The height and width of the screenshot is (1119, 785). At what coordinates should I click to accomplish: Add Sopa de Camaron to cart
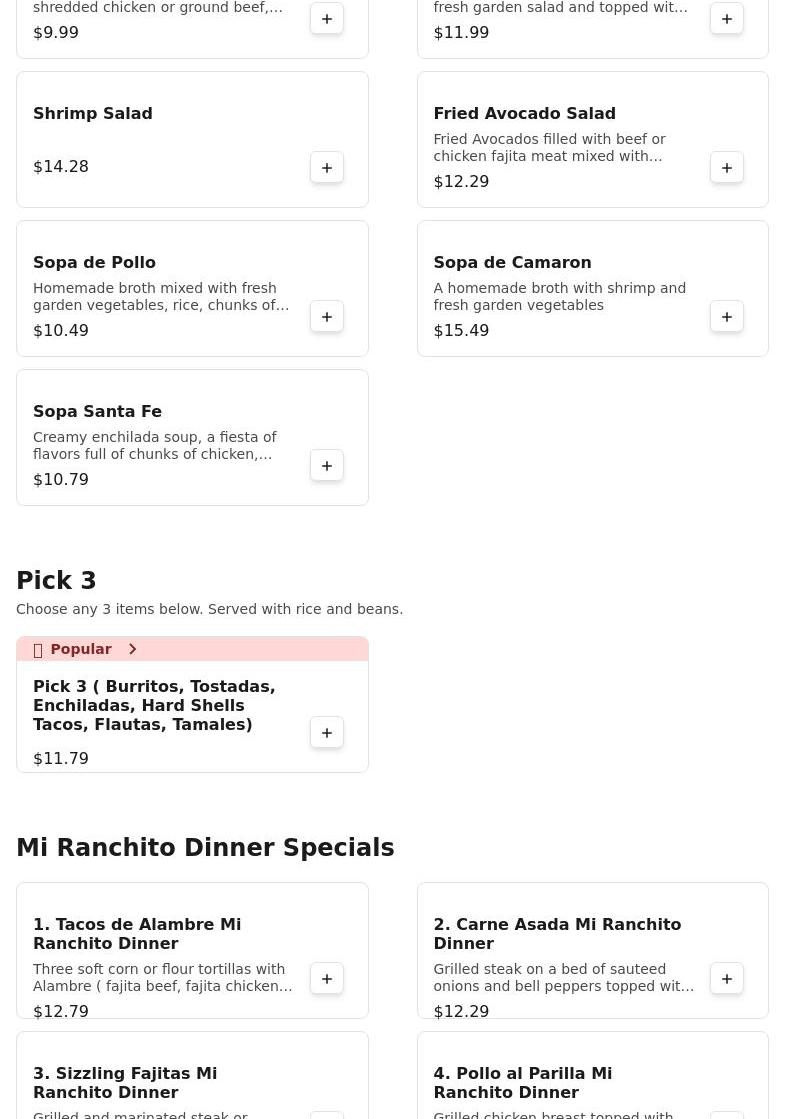pyautogui.click(x=726, y=317)
